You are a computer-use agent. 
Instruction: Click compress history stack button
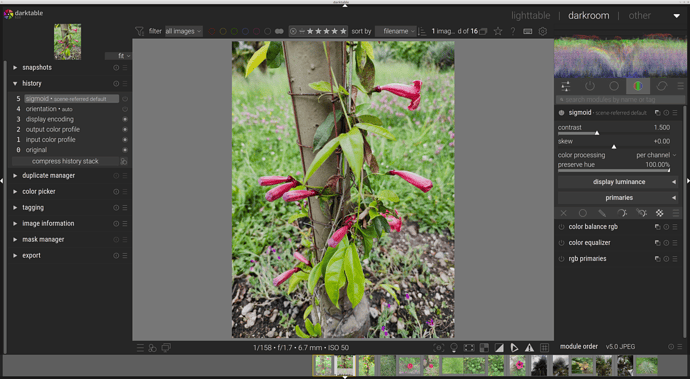point(65,161)
